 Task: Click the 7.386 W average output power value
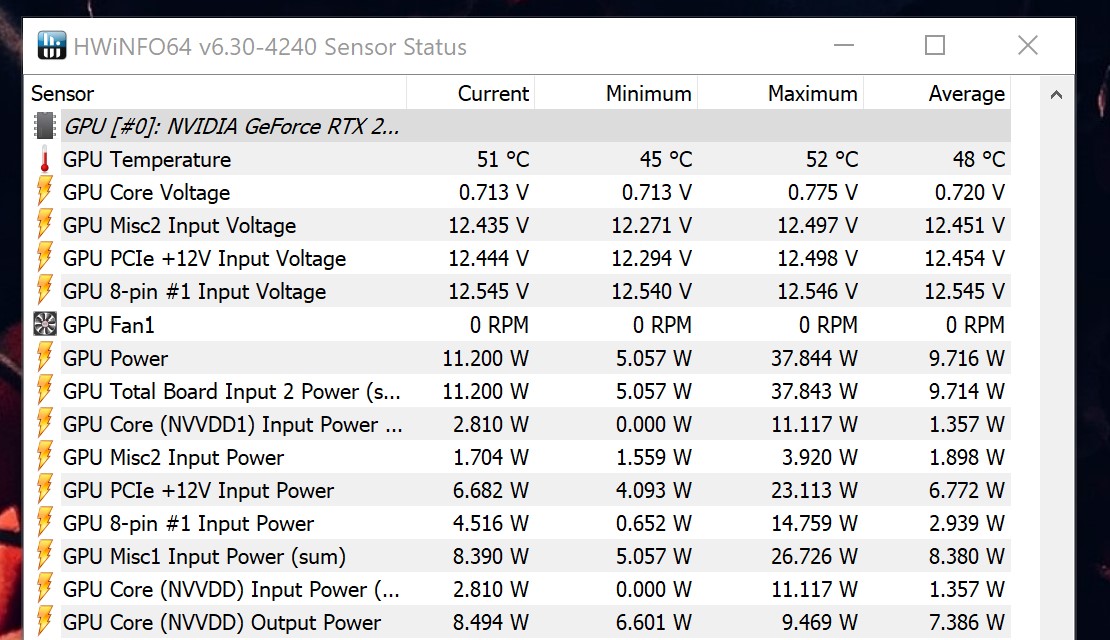point(966,622)
